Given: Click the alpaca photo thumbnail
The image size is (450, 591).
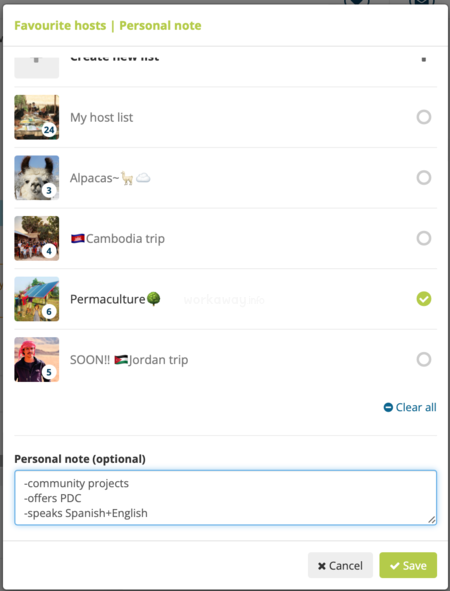Looking at the screenshot, I should 37,178.
